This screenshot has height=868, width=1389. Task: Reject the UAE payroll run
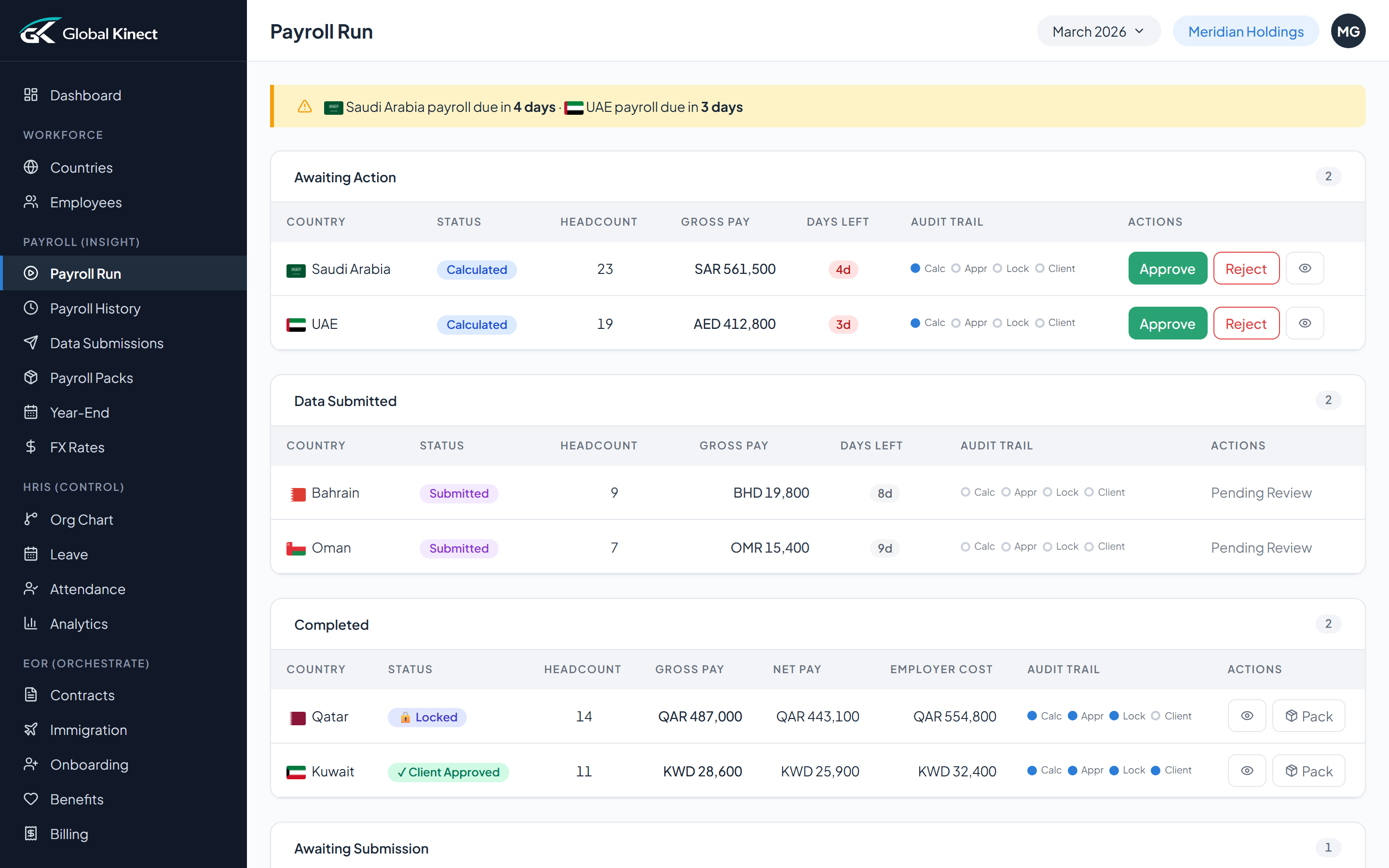[x=1246, y=323]
